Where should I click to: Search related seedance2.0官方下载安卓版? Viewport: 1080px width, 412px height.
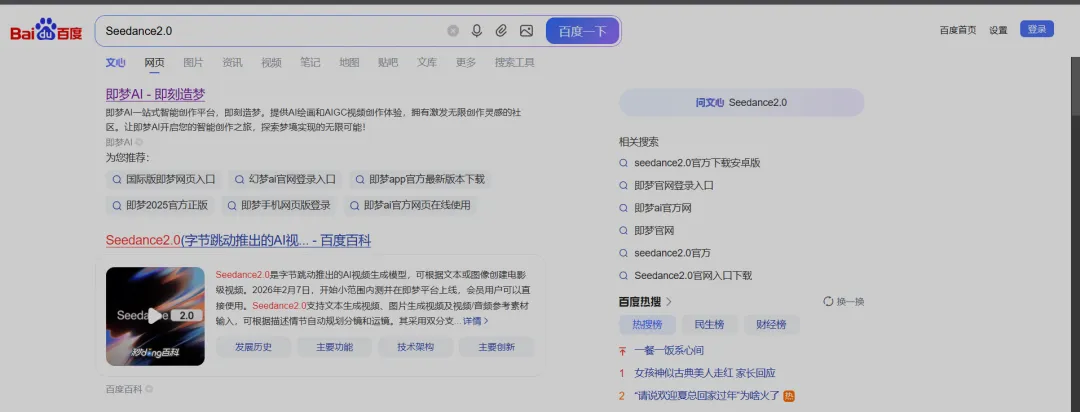(697, 163)
